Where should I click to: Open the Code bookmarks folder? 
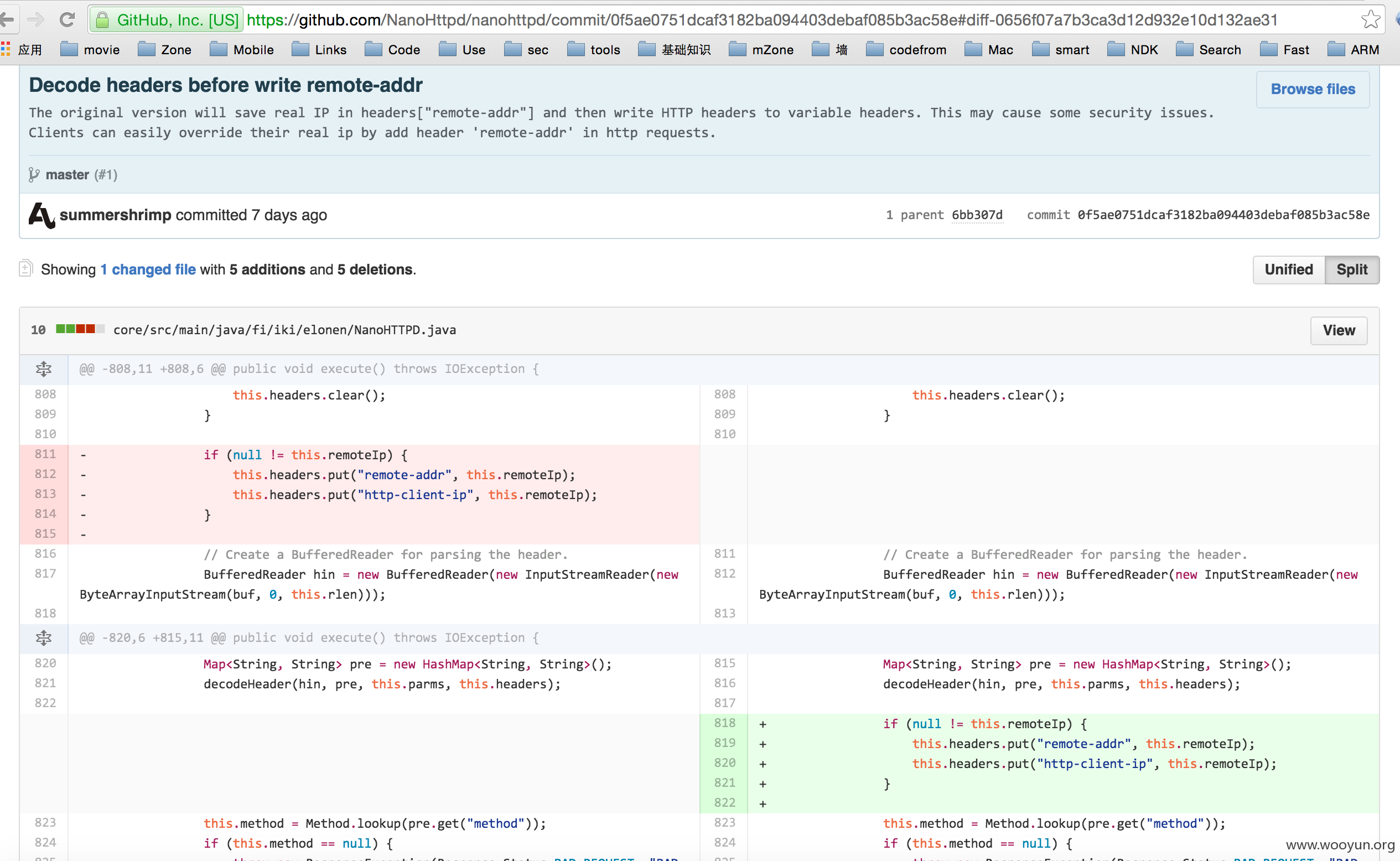(x=392, y=50)
